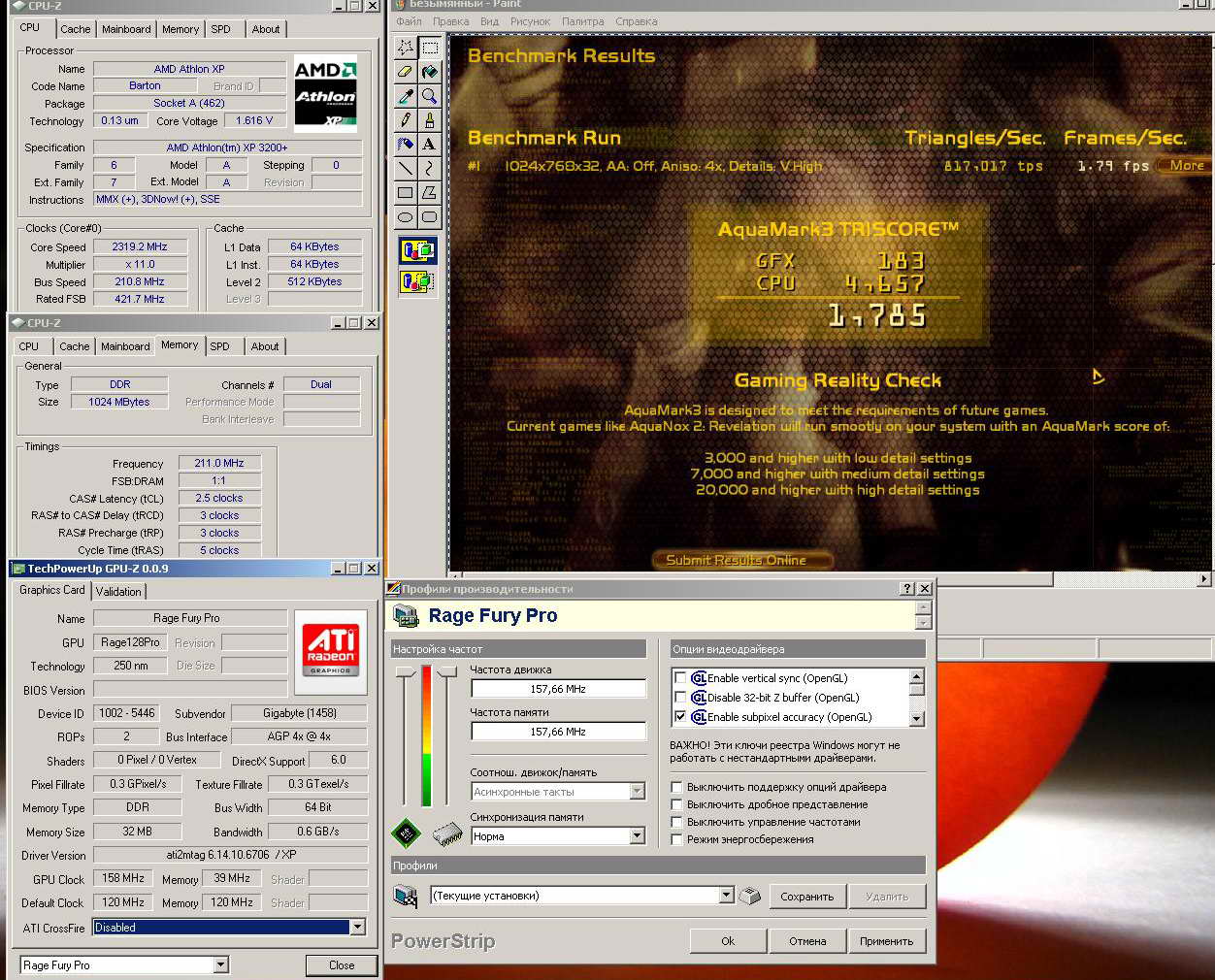Click the AMD Athlon XP logo in CPU-Z
The image size is (1215, 980).
pyautogui.click(x=325, y=93)
